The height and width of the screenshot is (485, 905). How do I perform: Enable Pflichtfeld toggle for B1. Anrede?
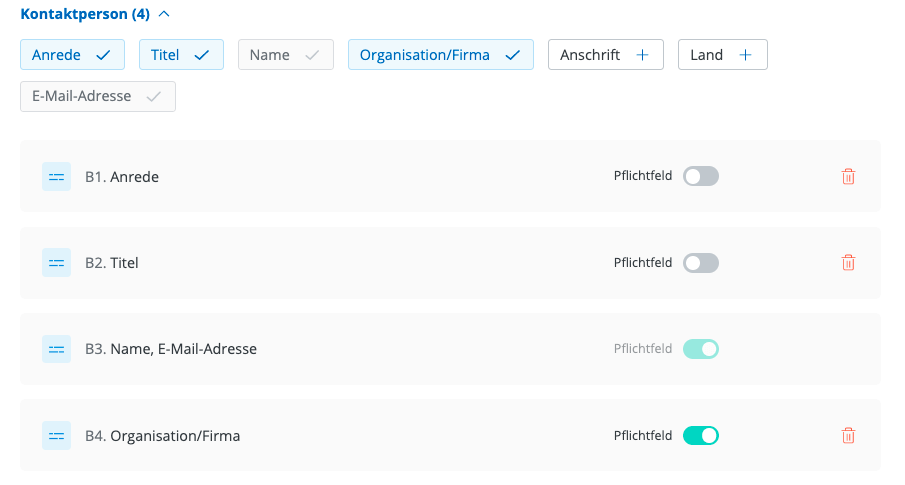tap(700, 177)
